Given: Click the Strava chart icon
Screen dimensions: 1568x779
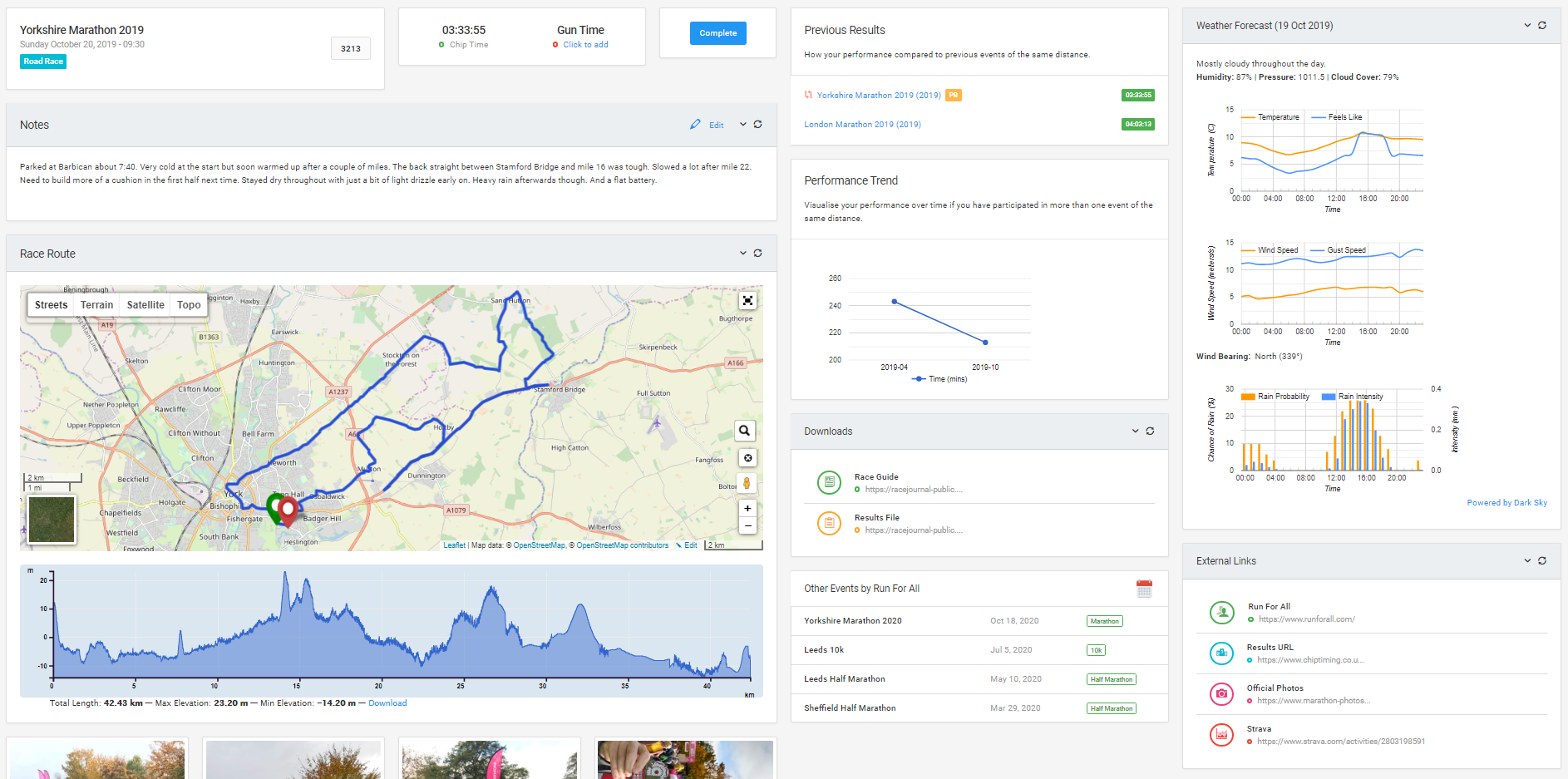Looking at the screenshot, I should [1221, 734].
